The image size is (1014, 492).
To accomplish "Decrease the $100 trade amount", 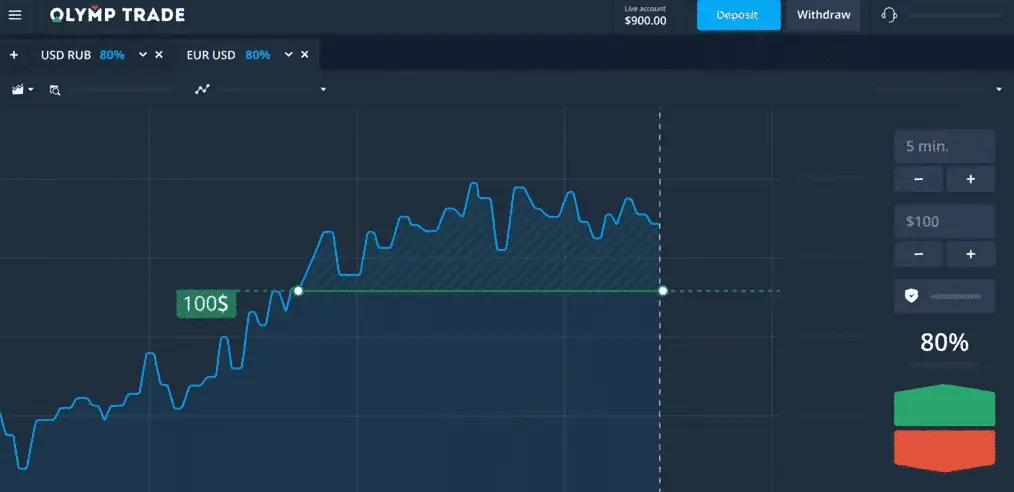I will (x=919, y=254).
